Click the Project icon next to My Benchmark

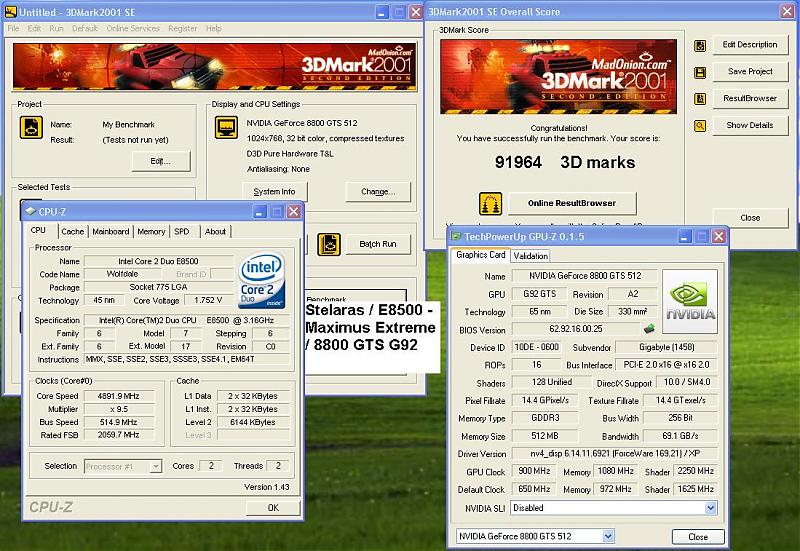(x=31, y=128)
